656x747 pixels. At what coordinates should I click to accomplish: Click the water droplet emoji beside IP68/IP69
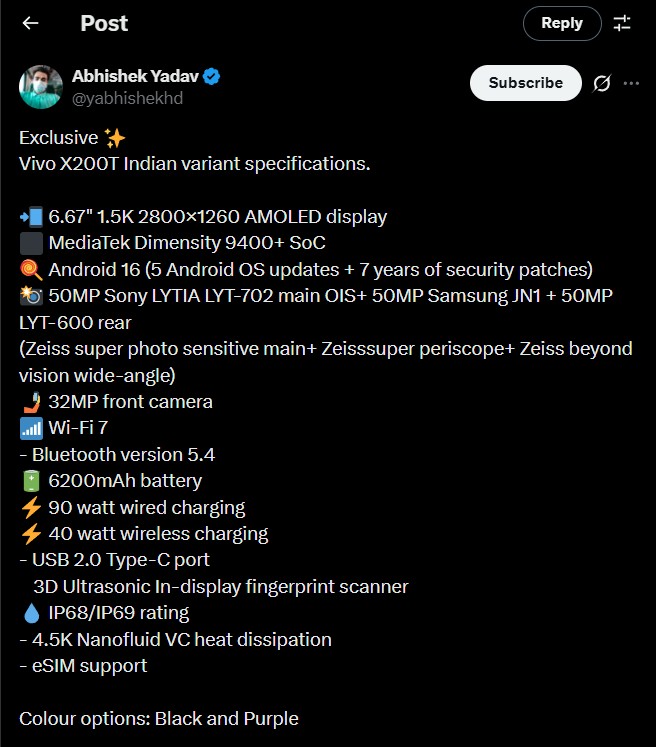tap(30, 613)
